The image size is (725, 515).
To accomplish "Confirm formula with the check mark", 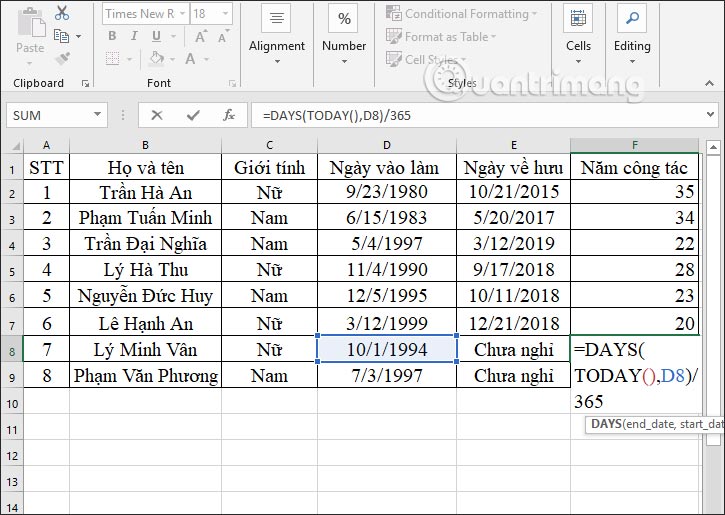I will click(x=193, y=115).
